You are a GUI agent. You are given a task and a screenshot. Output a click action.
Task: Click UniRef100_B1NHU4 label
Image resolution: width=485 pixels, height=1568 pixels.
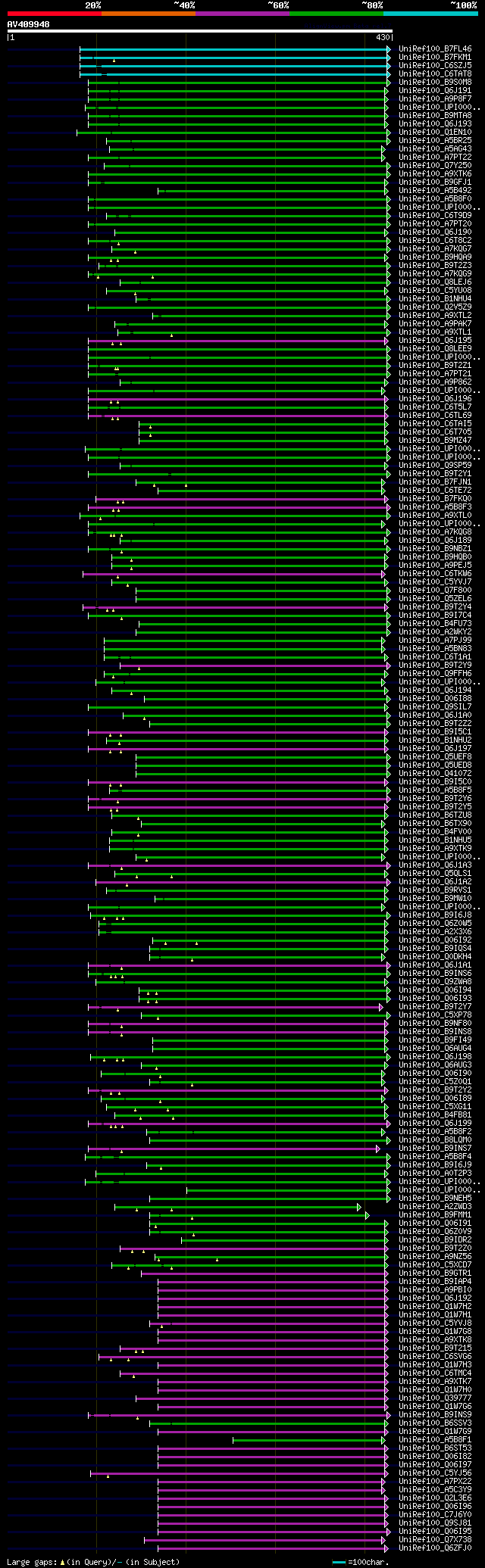pyautogui.click(x=435, y=299)
